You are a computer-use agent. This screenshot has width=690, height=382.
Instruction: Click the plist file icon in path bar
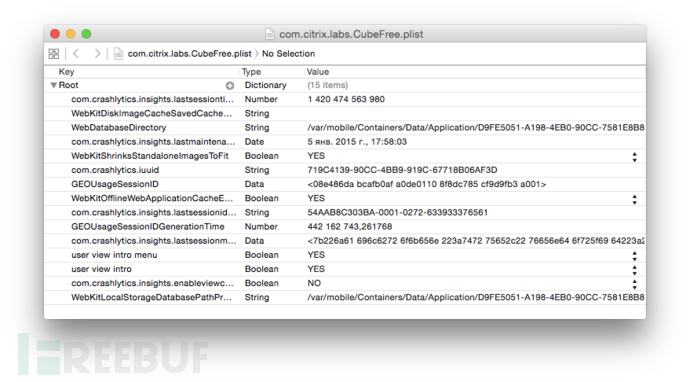tap(118, 54)
